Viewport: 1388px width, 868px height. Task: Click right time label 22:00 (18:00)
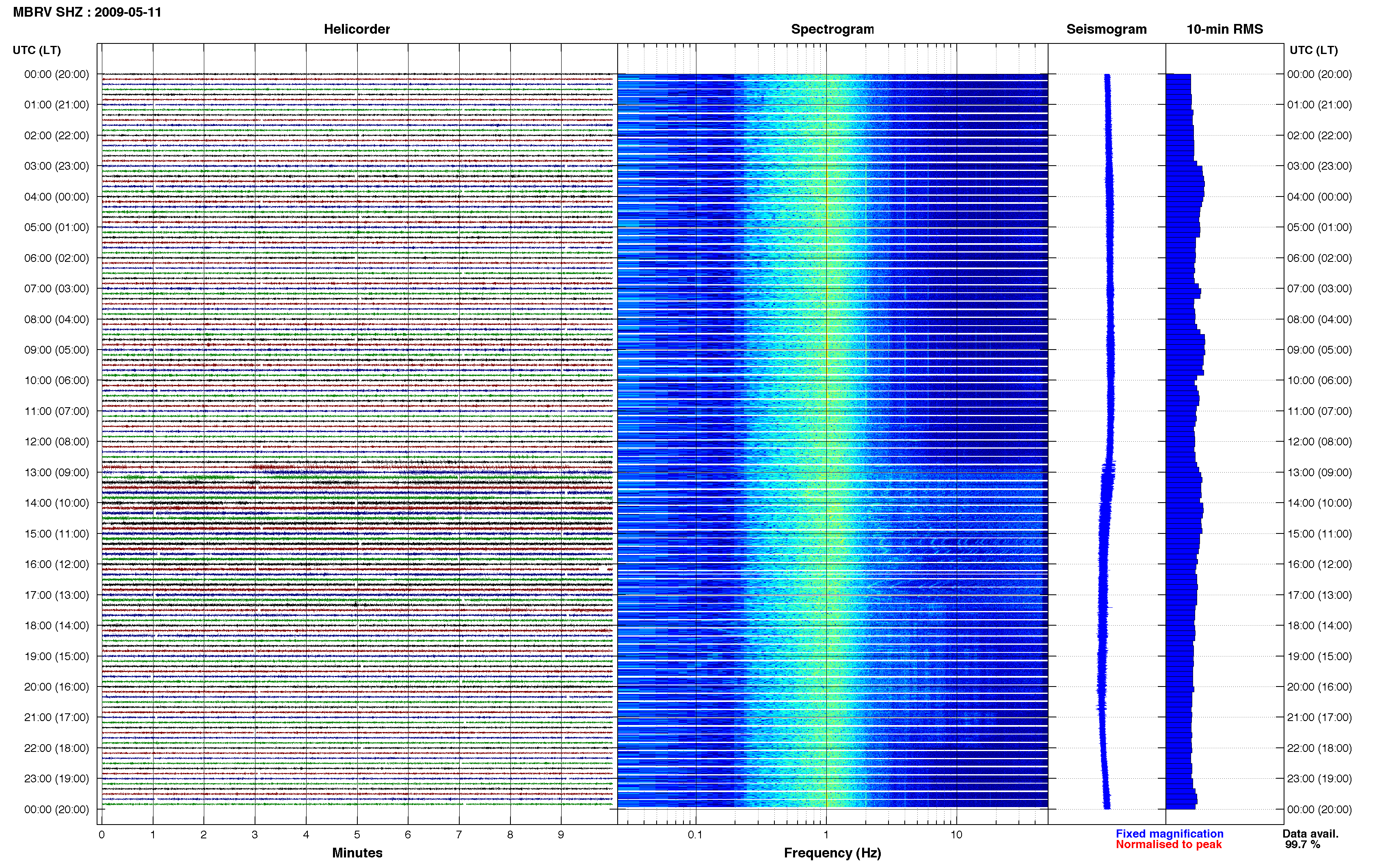[1319, 748]
